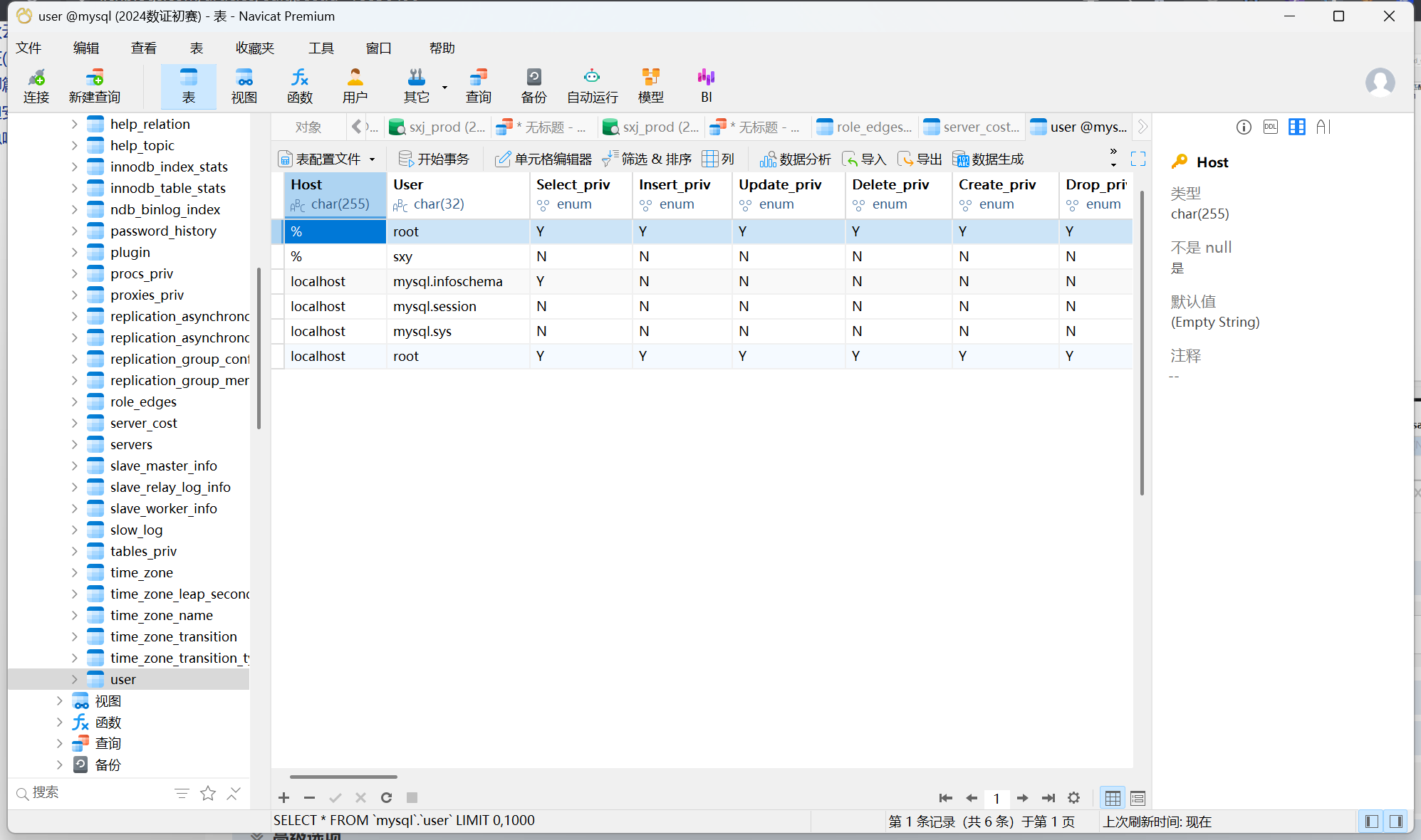The image size is (1421, 840).
Task: Click the grid's horizontal scrollbar
Action: click(343, 777)
